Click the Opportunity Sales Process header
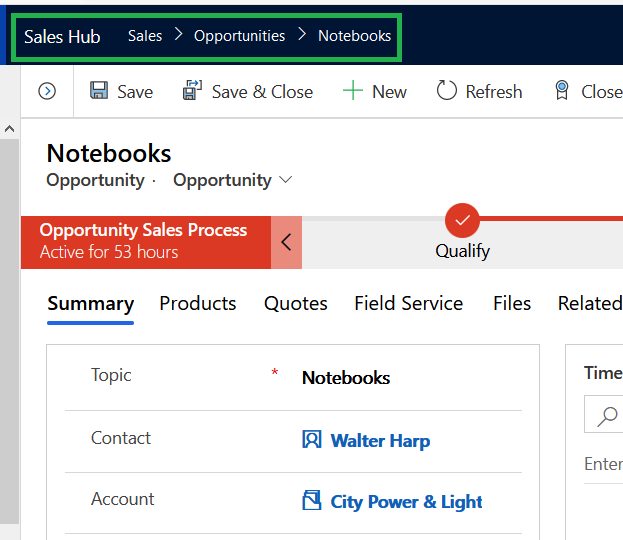The width and height of the screenshot is (623, 540). click(x=143, y=230)
